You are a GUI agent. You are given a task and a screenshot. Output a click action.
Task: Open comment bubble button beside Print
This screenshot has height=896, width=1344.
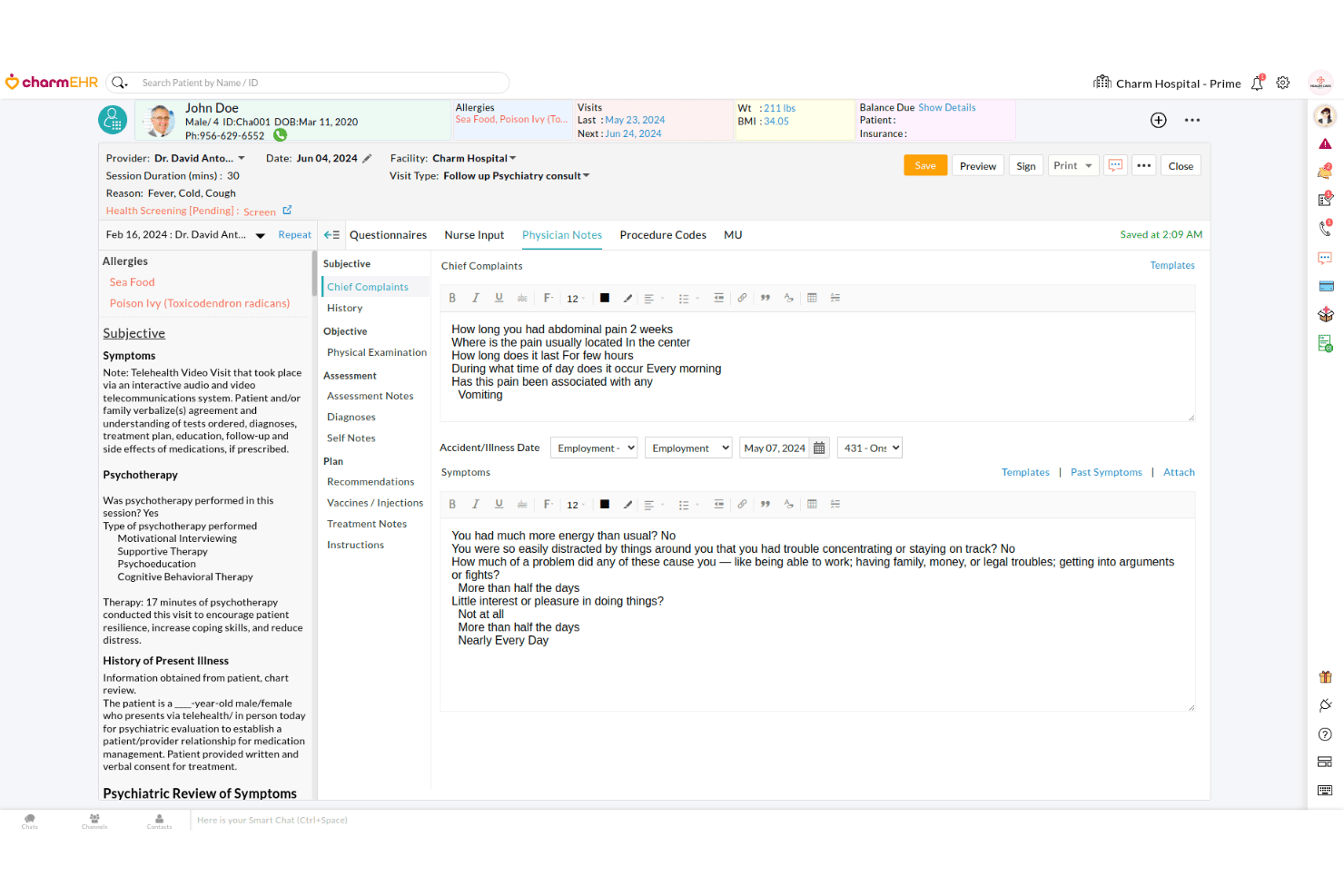click(1115, 165)
